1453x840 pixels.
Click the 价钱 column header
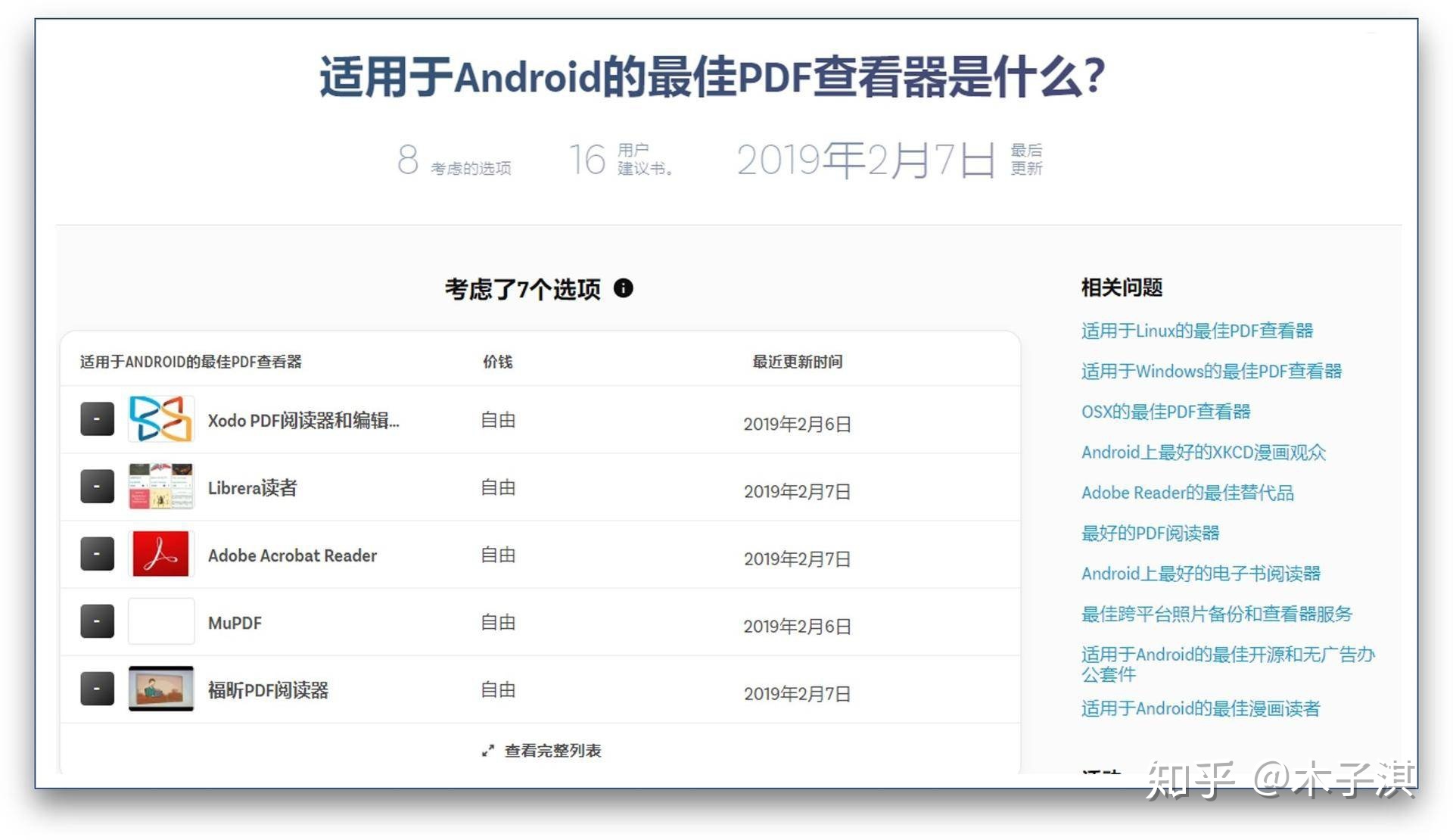click(x=497, y=362)
